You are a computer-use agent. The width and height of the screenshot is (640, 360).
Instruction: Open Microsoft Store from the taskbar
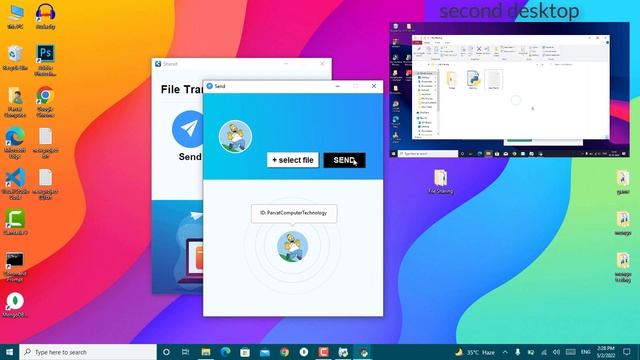click(x=245, y=352)
